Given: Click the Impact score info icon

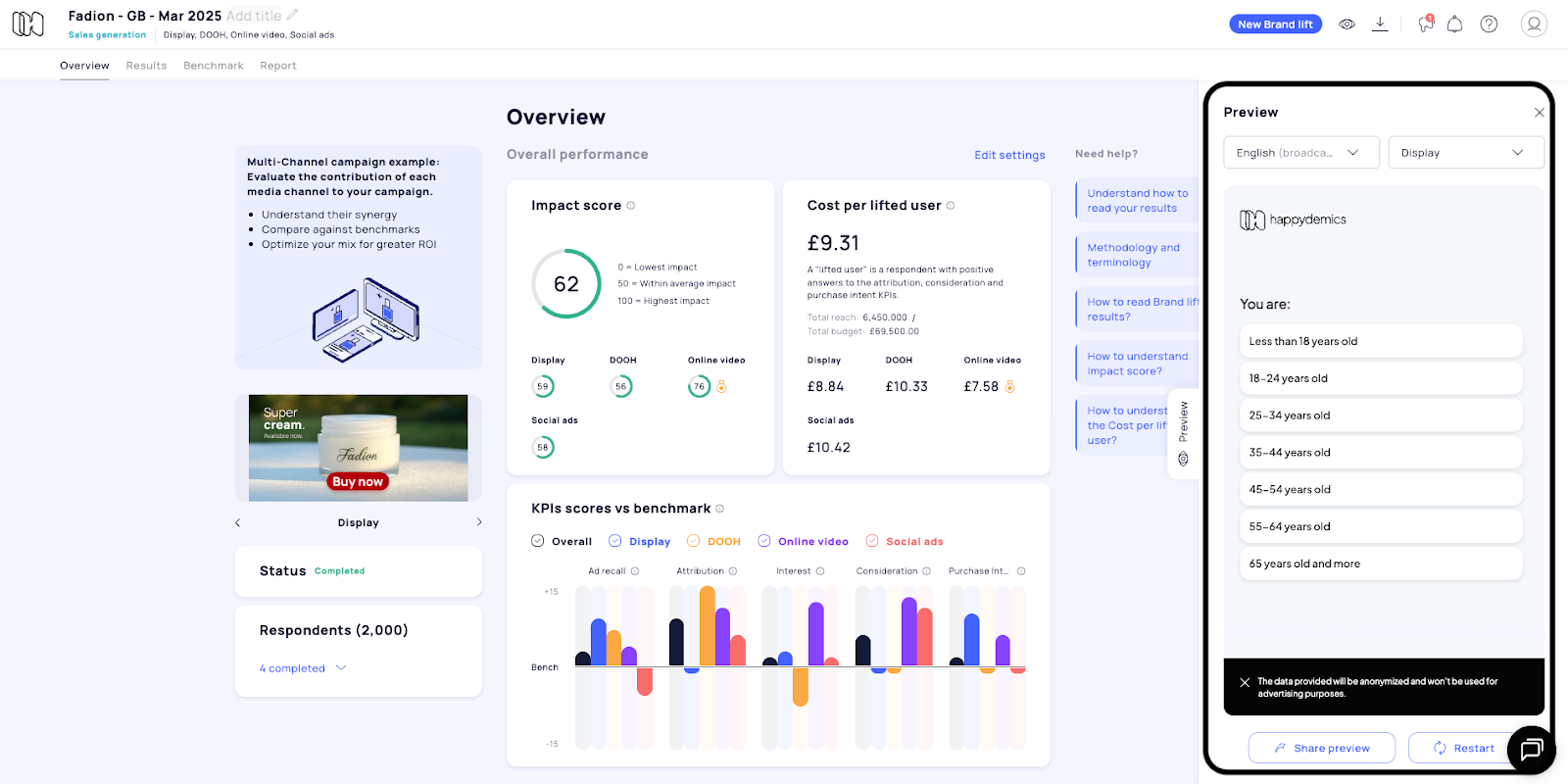Looking at the screenshot, I should click(x=631, y=206).
